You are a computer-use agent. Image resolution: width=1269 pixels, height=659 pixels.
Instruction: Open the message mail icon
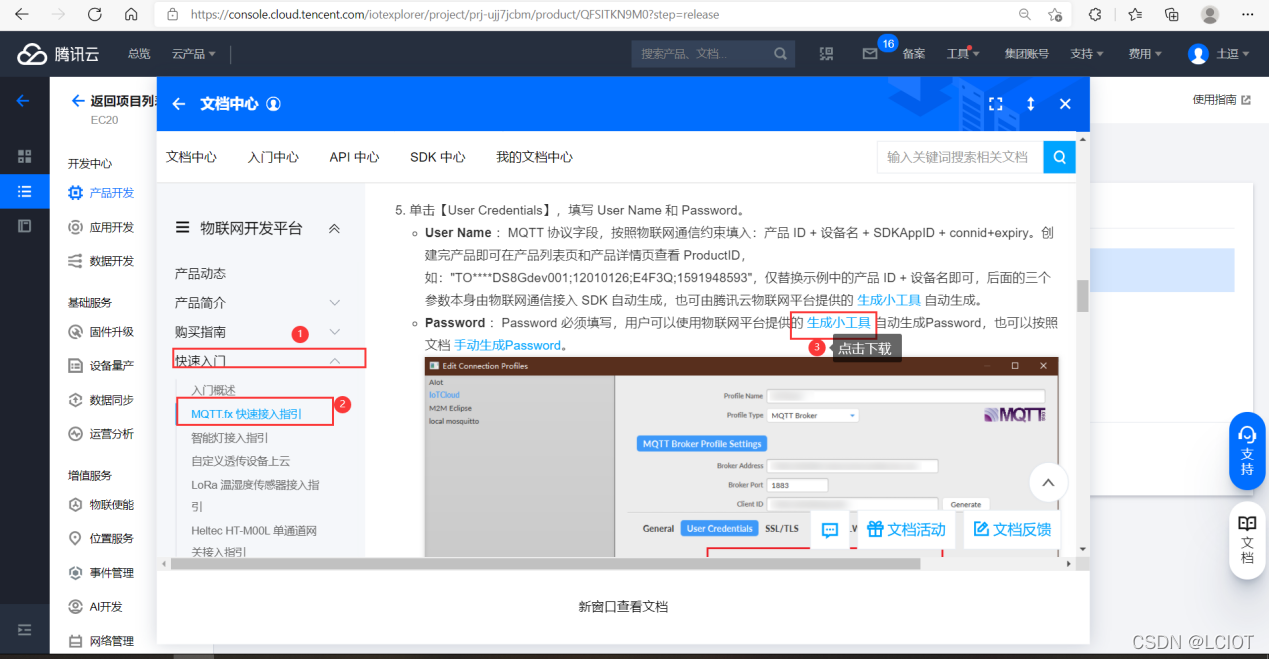pos(870,54)
